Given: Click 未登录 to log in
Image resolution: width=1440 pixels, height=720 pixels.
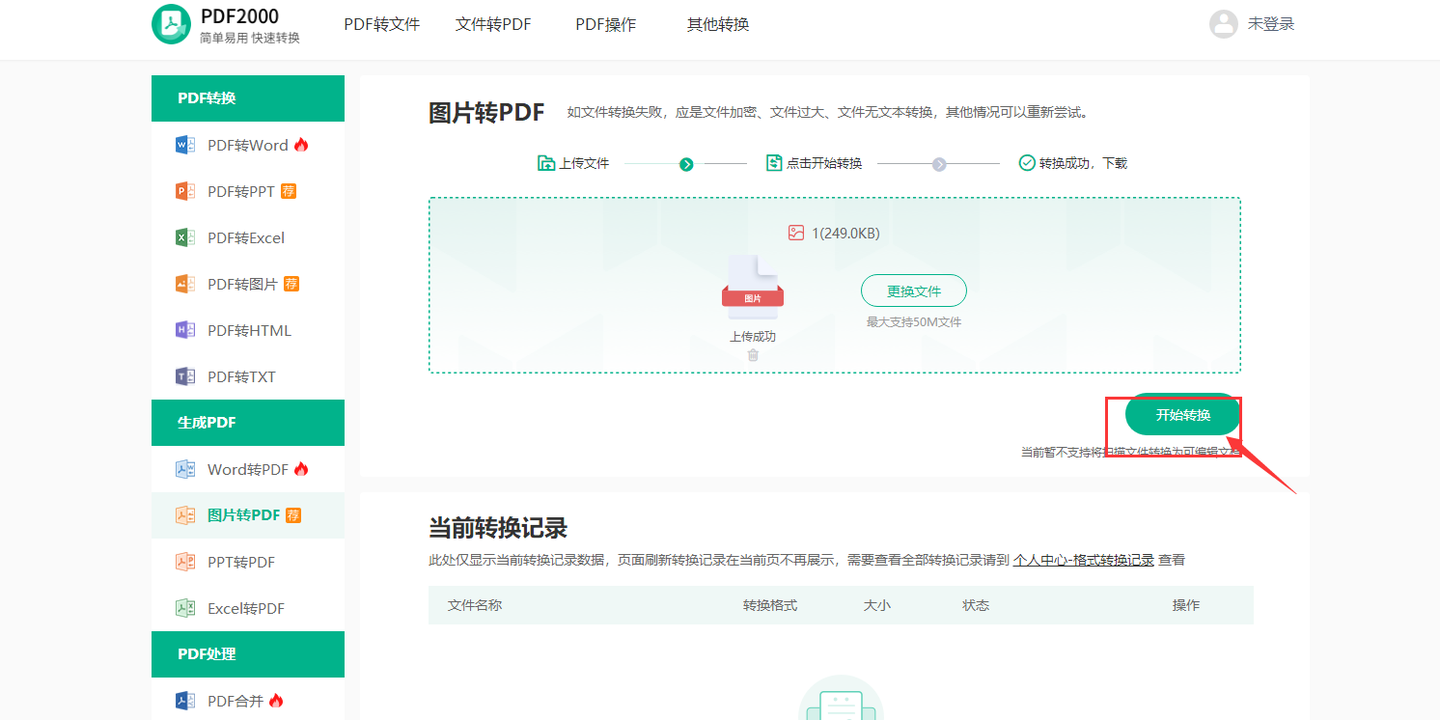Looking at the screenshot, I should pyautogui.click(x=1271, y=24).
